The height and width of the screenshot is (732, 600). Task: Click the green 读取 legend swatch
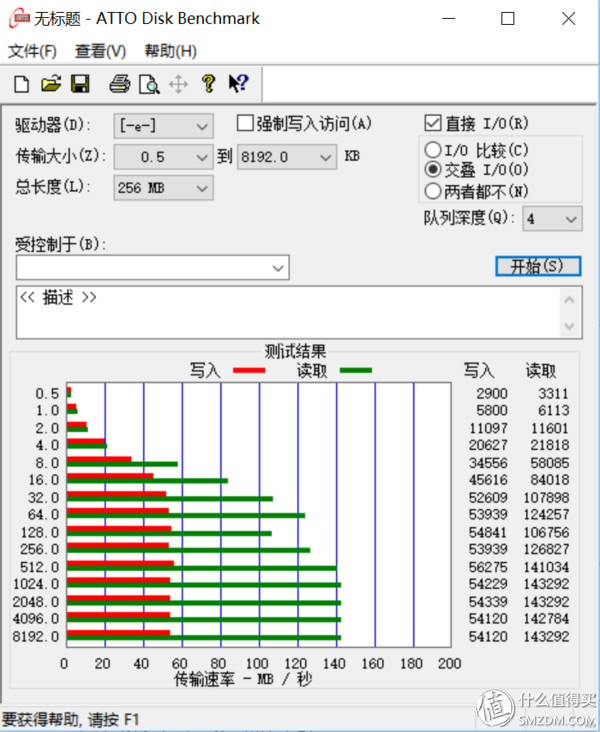coord(356,370)
